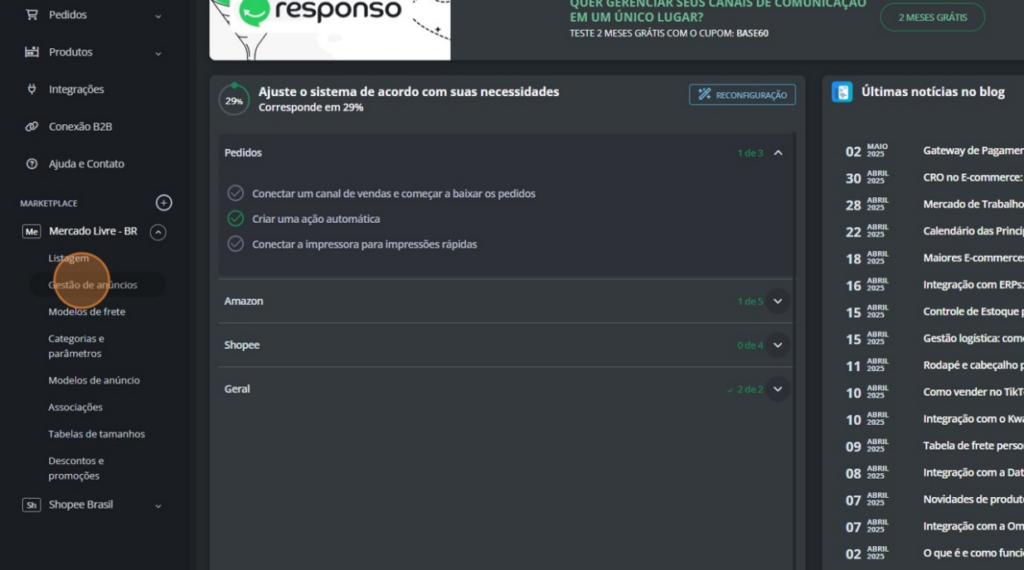Click the Produtos icon in sidebar

pos(32,52)
